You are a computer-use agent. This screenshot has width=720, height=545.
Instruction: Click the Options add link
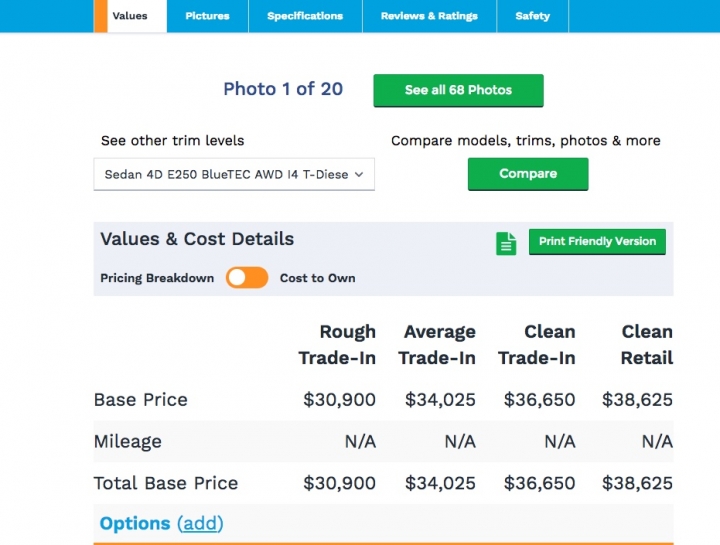[x=200, y=524]
